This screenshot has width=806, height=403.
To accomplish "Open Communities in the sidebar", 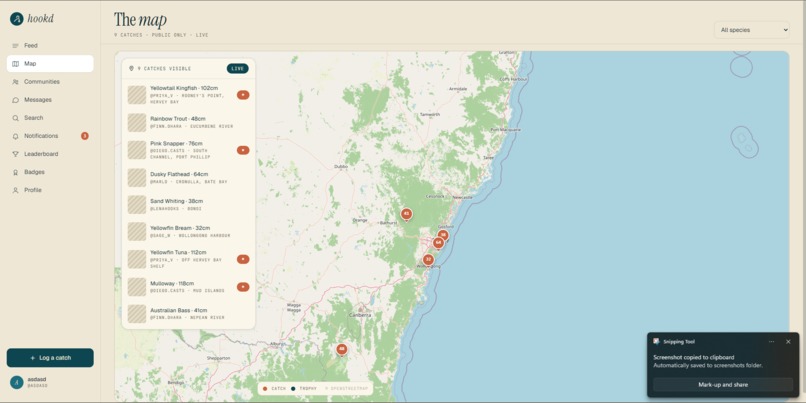I will (x=50, y=82).
